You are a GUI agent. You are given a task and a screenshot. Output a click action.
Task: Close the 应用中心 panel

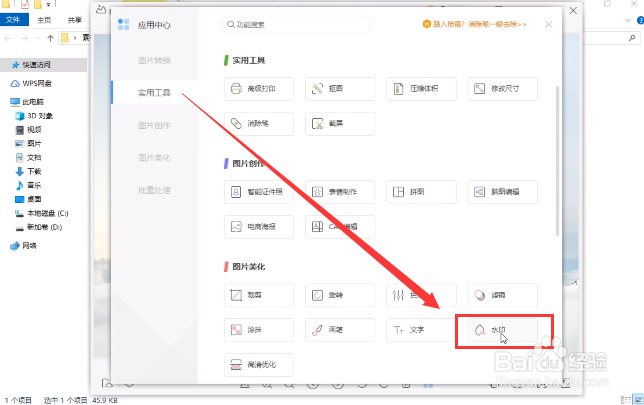[548, 25]
